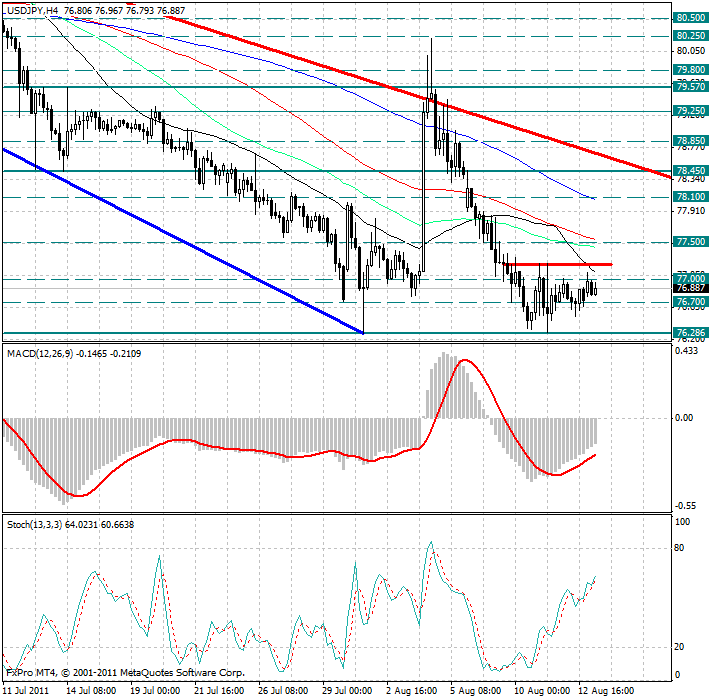Click the MACD 0.00 zero line label
This screenshot has height=698, width=709.
[x=684, y=418]
